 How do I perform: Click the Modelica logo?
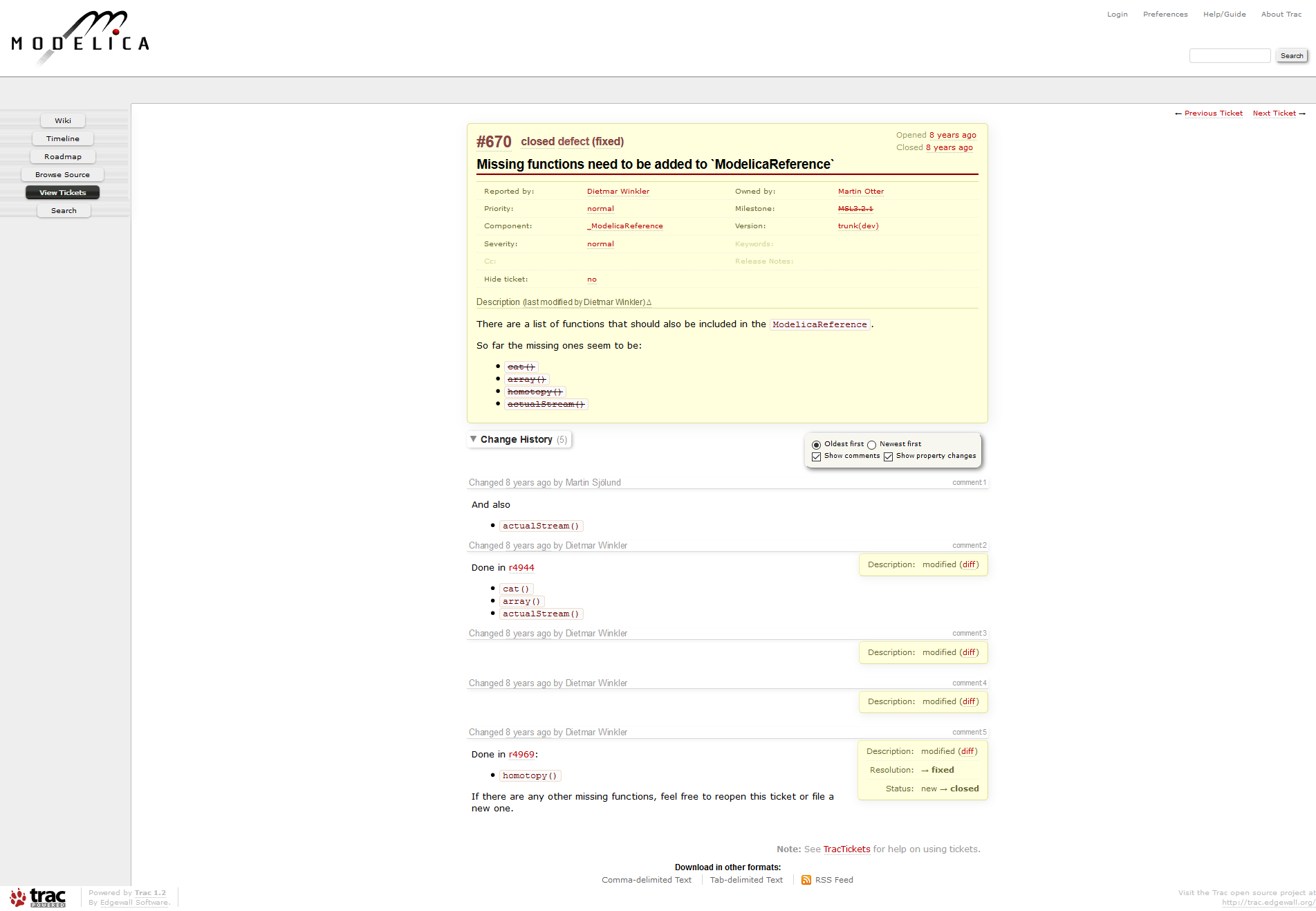80,37
